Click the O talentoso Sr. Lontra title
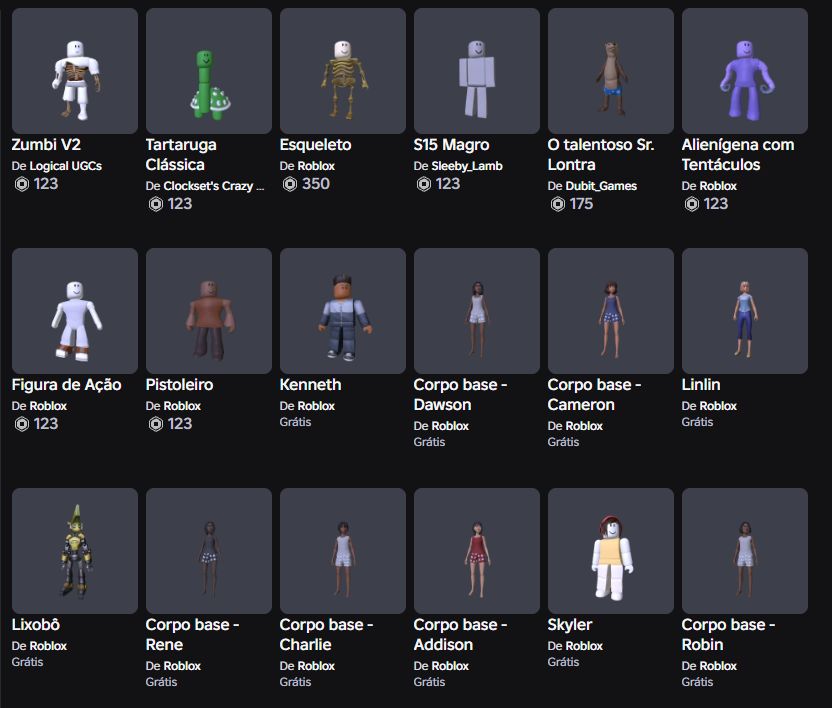Viewport: 832px width, 708px height. (601, 154)
